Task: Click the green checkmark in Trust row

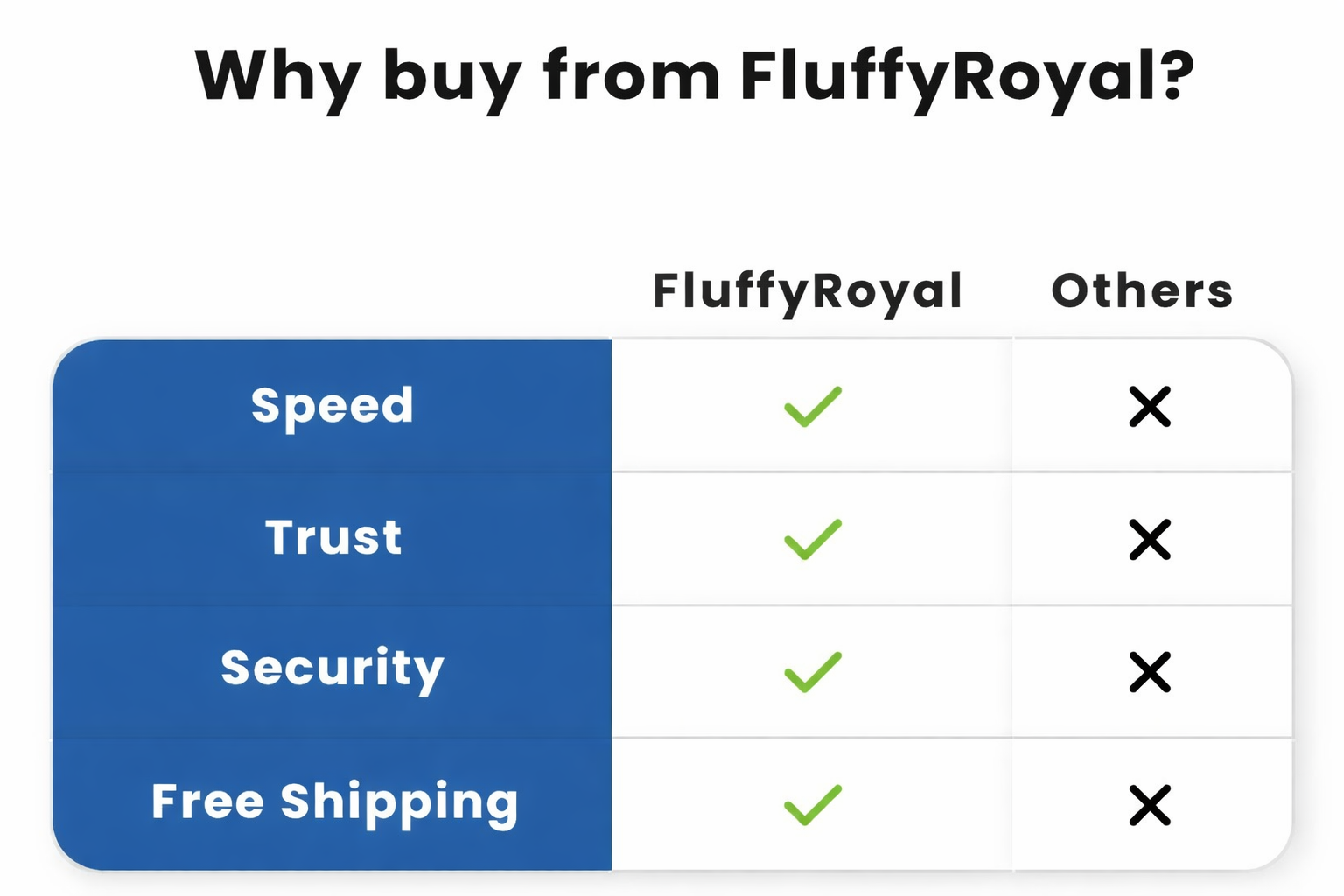Action: tap(813, 539)
